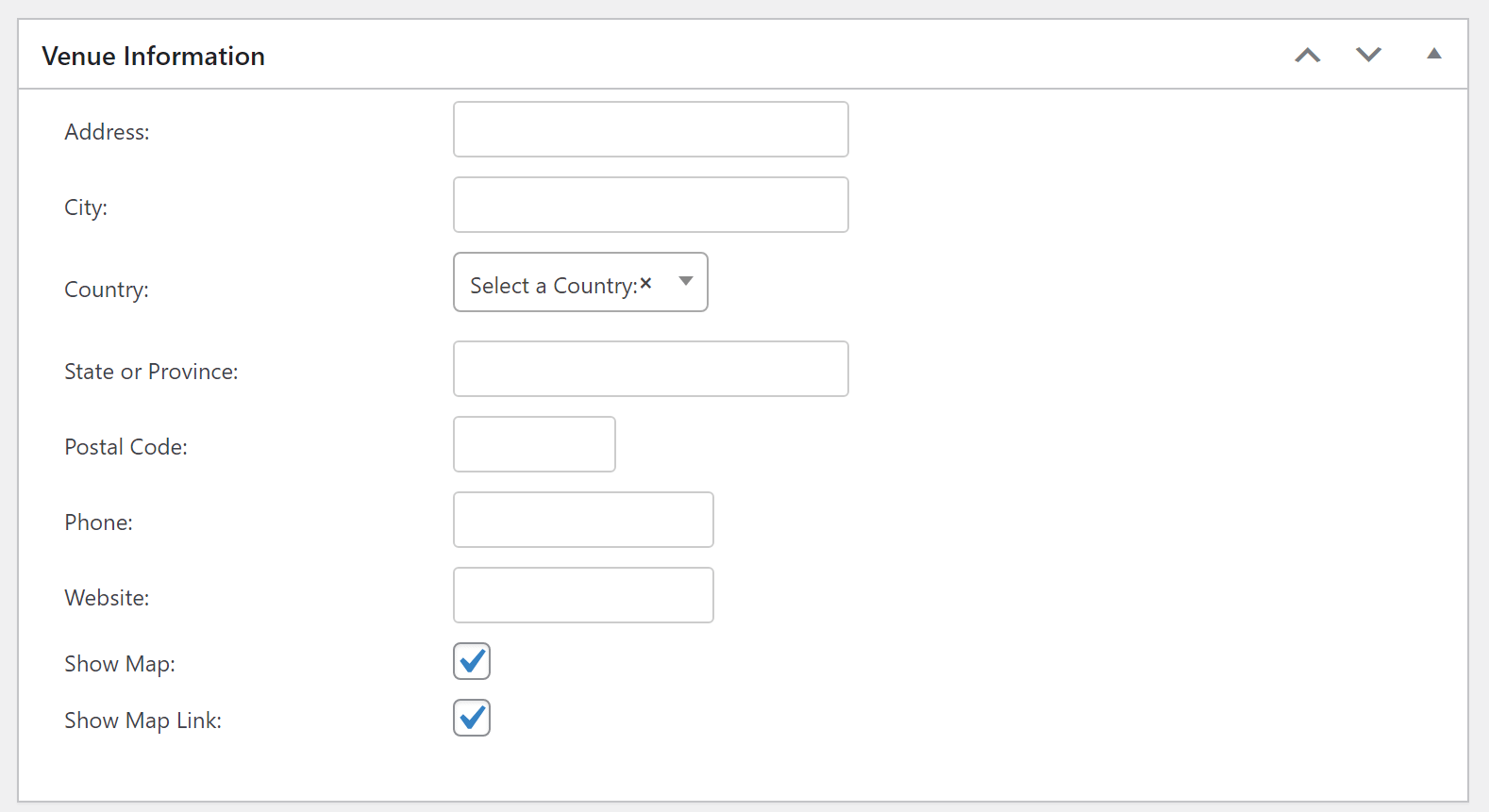Move the Venue Information box up
Image resolution: width=1489 pixels, height=812 pixels.
point(1307,55)
